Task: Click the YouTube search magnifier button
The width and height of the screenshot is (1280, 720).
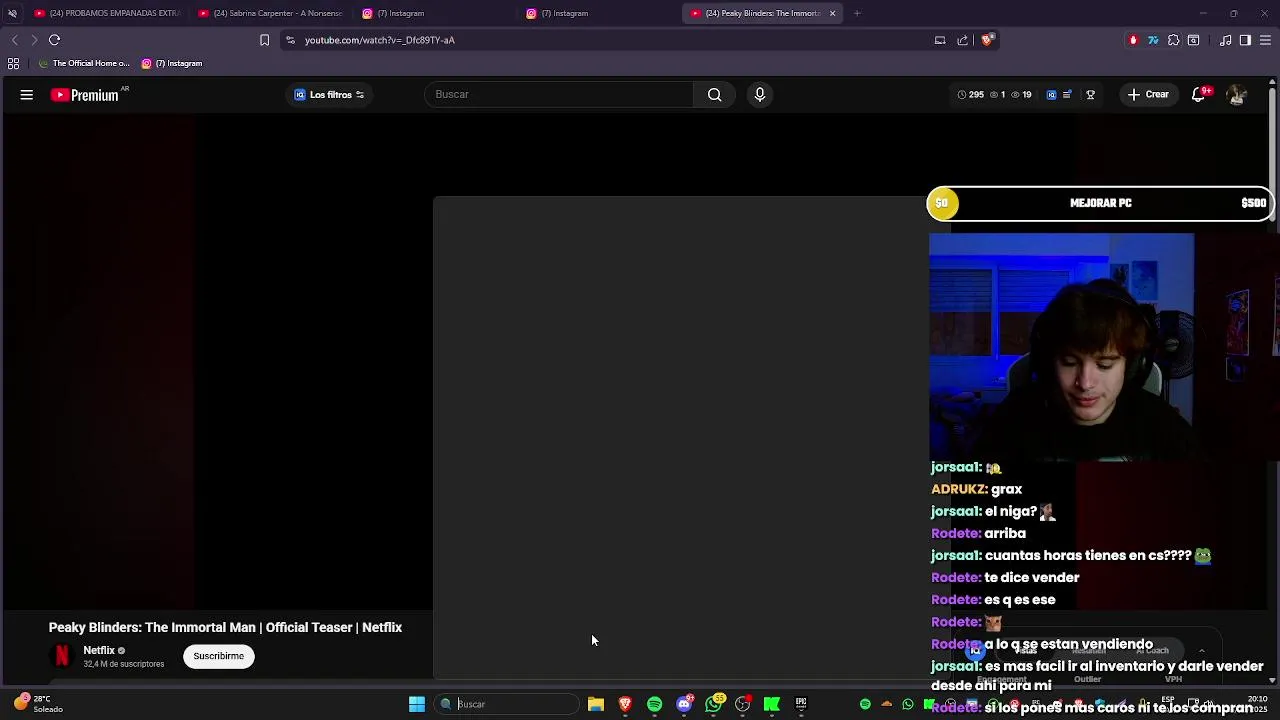Action: point(714,95)
